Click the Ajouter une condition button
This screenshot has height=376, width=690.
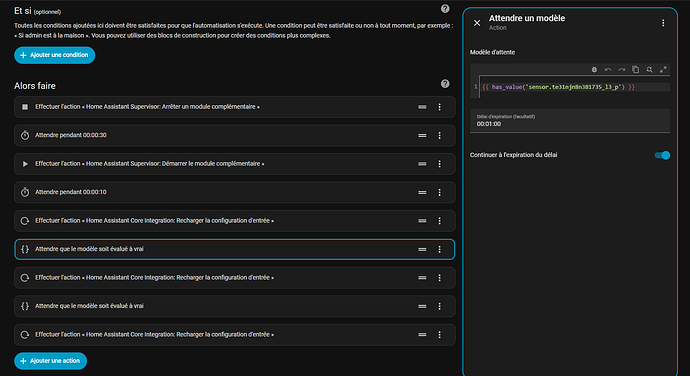click(55, 55)
